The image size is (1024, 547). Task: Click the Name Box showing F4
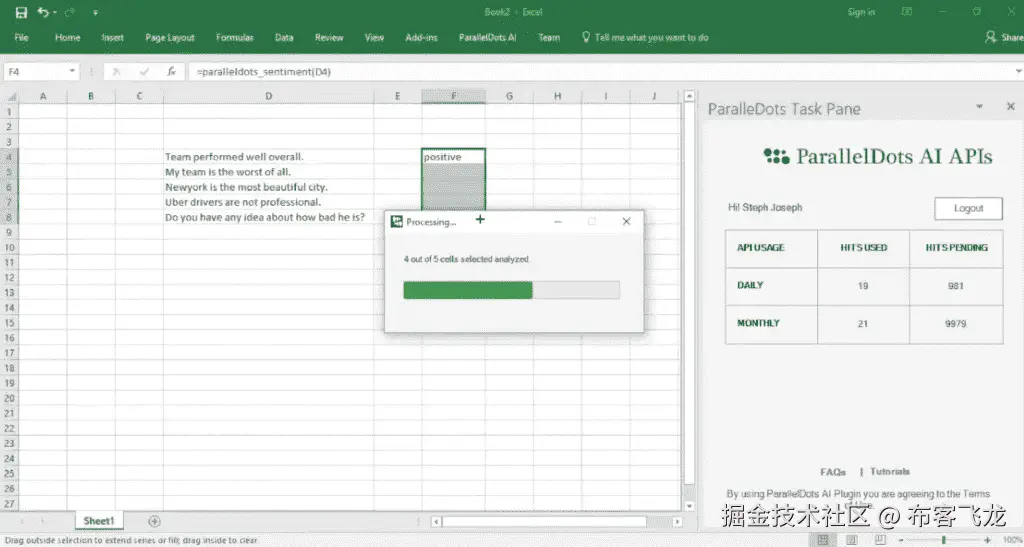tap(35, 72)
